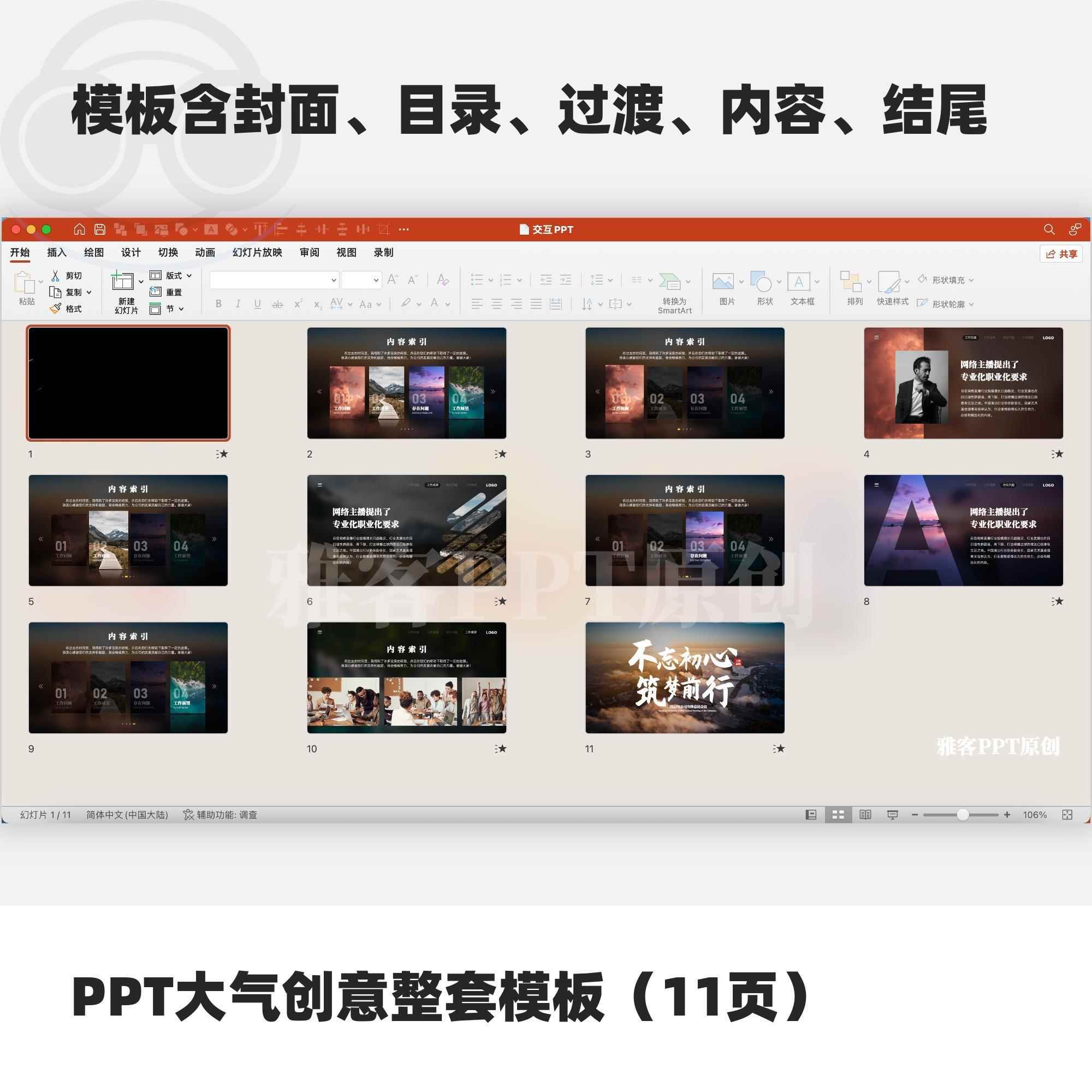Click the font color A icon
The height and width of the screenshot is (1092, 1092).
(x=434, y=304)
